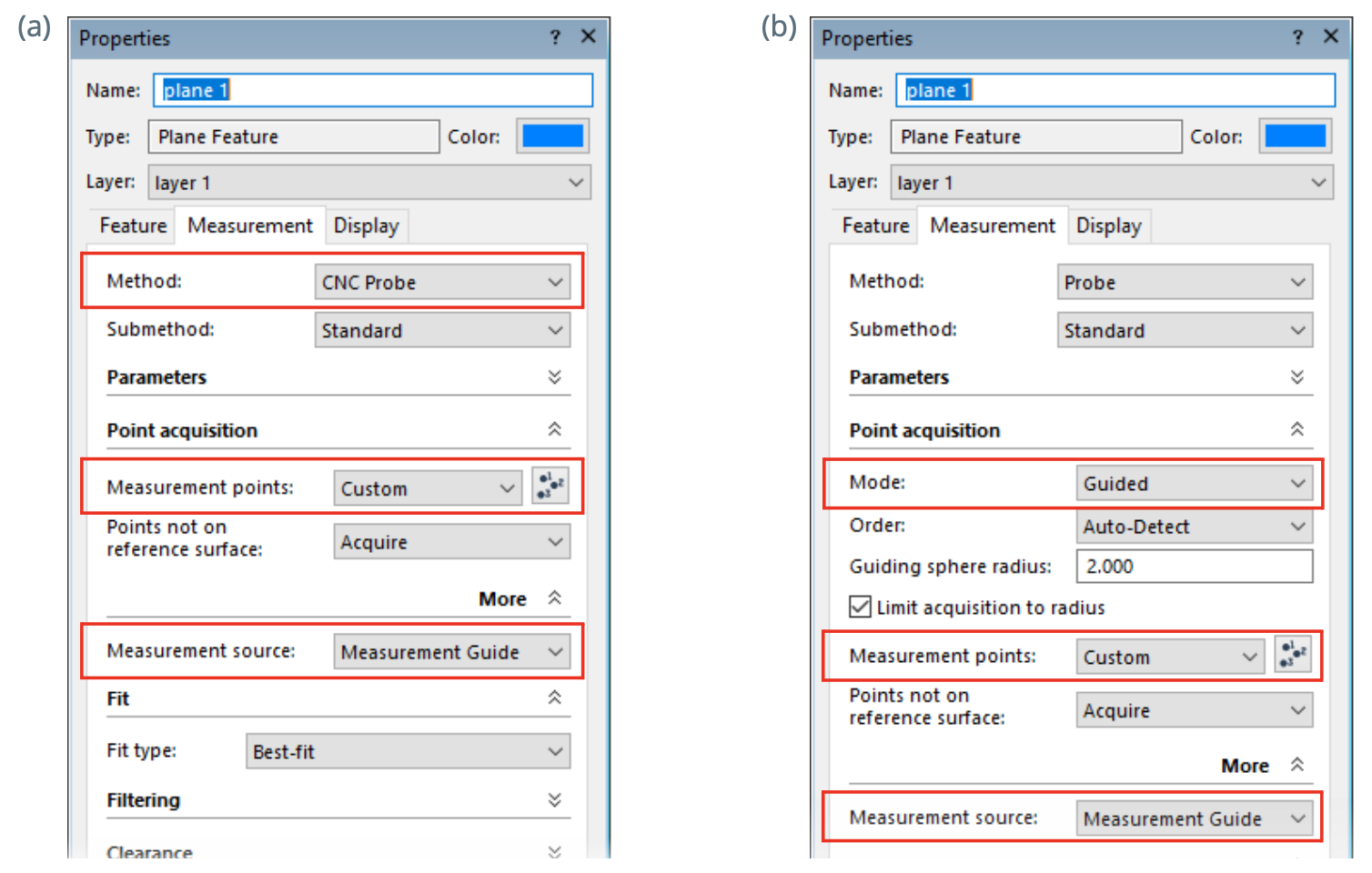This screenshot has width=1372, height=873.
Task: Expand the Filtering section chevron
Action: coord(555,799)
